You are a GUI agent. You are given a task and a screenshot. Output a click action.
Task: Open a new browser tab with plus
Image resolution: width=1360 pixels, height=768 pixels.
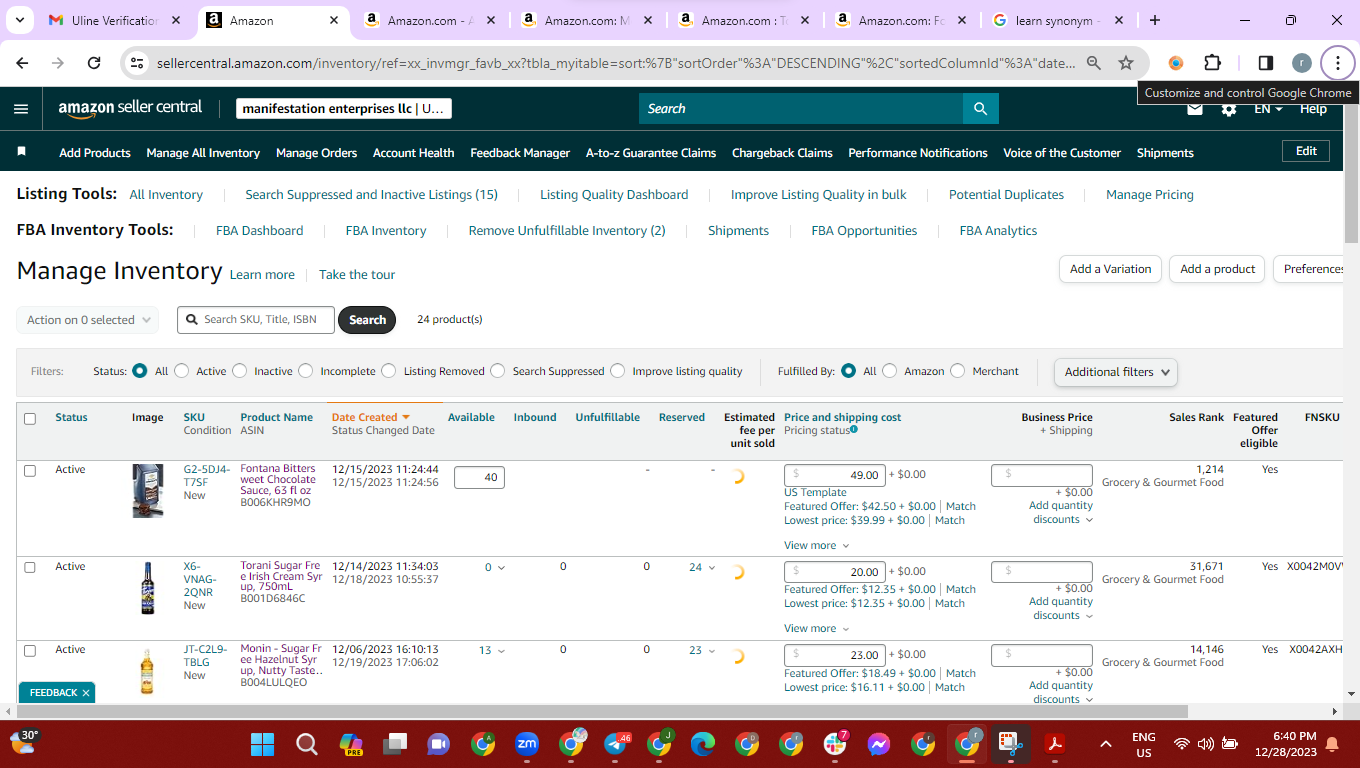(1155, 20)
